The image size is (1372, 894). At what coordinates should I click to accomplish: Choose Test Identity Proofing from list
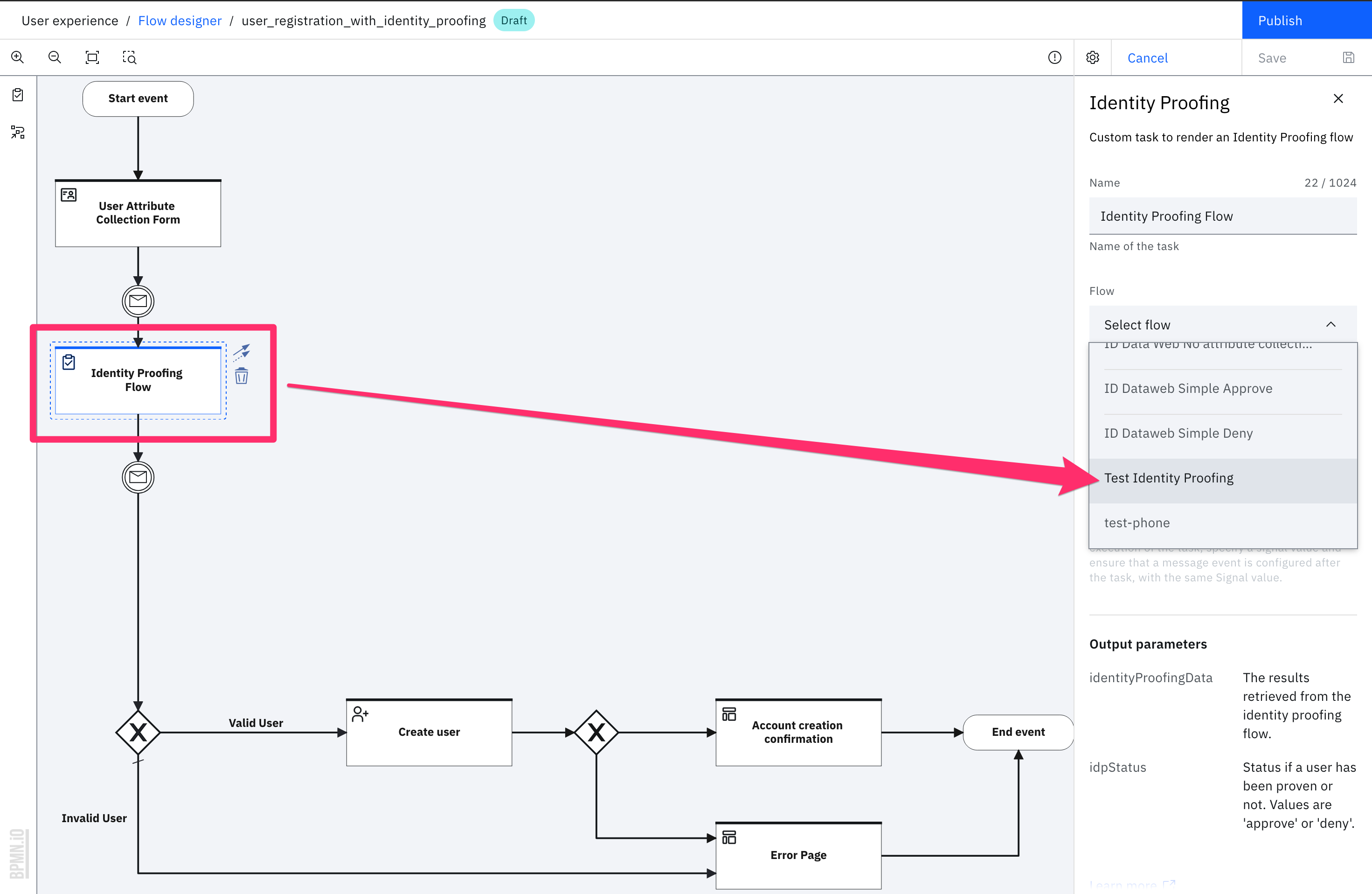[1169, 478]
